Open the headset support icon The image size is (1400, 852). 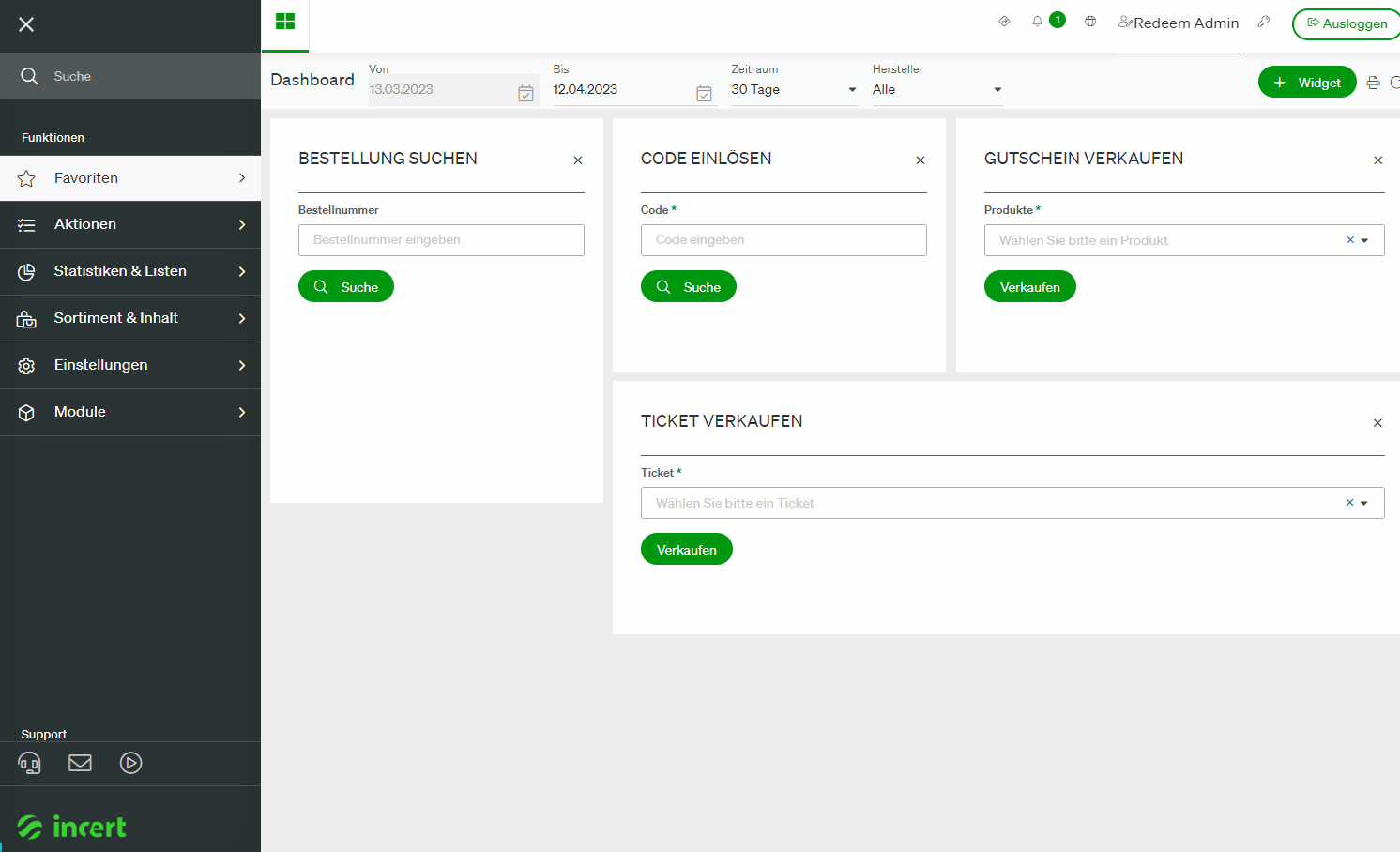[30, 763]
